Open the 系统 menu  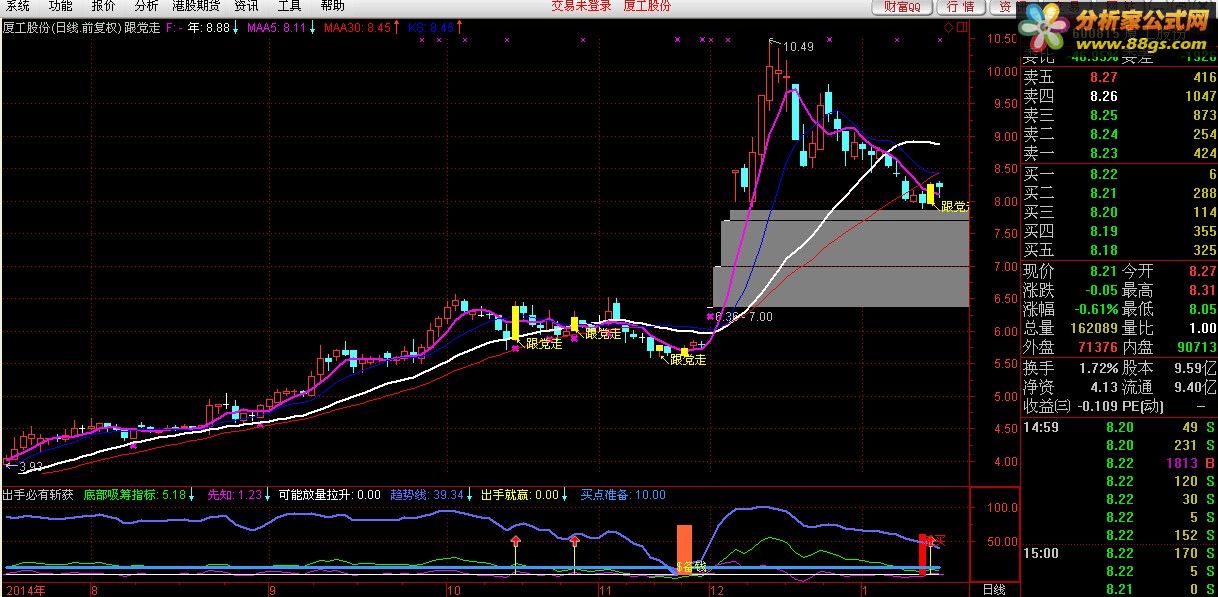coord(17,6)
